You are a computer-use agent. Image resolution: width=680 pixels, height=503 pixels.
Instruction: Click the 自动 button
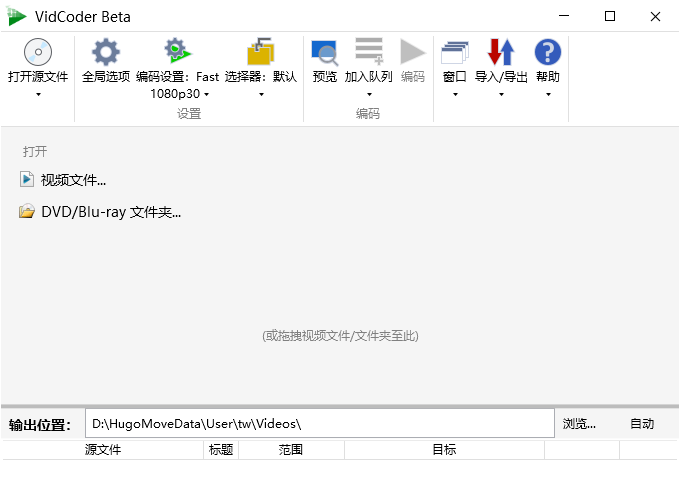pos(642,424)
